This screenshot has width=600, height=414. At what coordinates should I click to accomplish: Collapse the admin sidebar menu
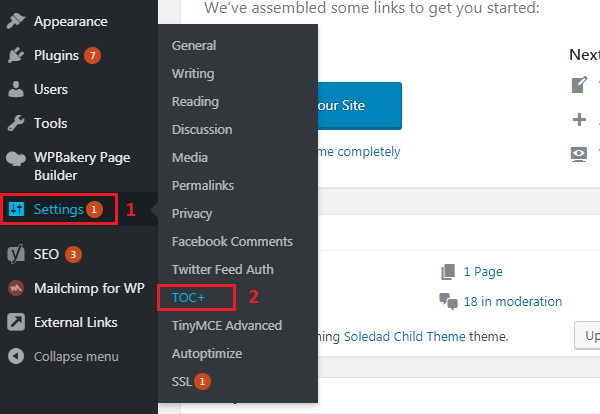[76, 356]
